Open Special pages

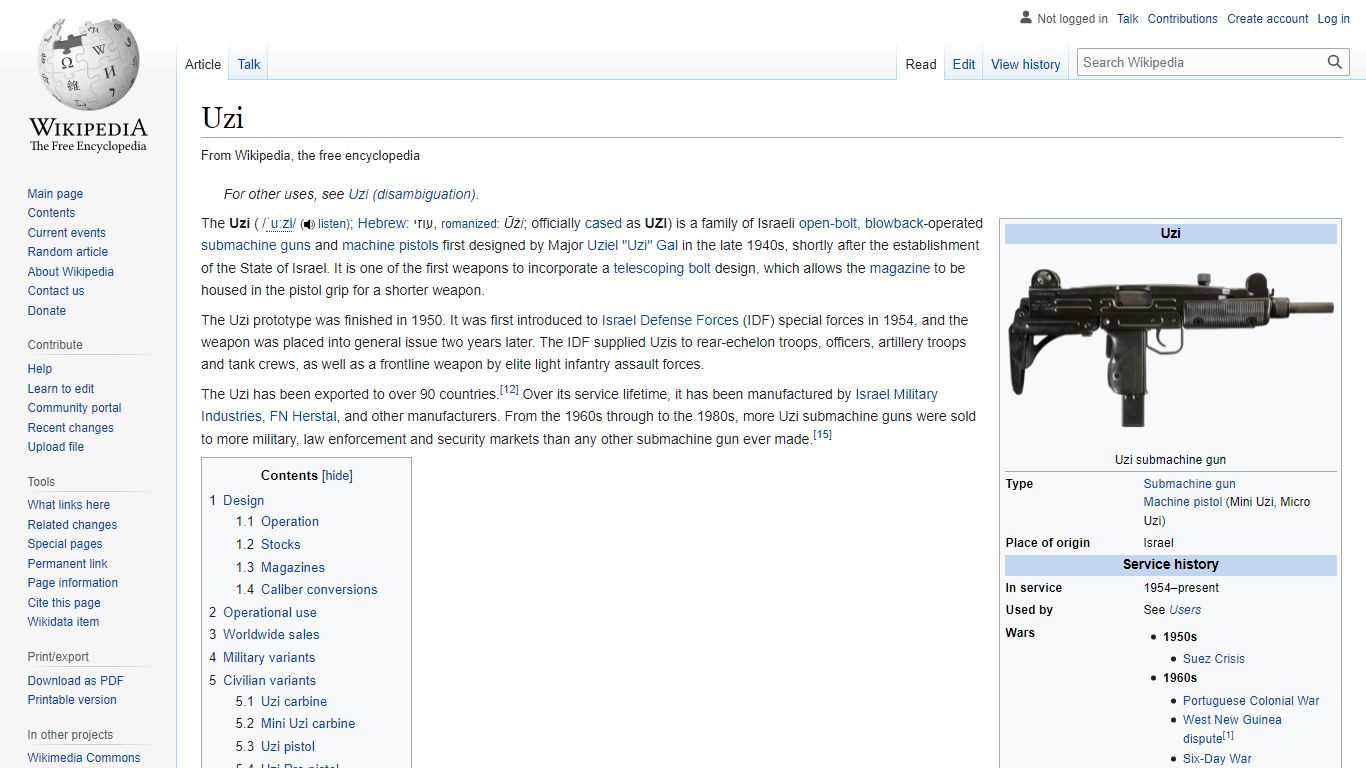coord(65,544)
